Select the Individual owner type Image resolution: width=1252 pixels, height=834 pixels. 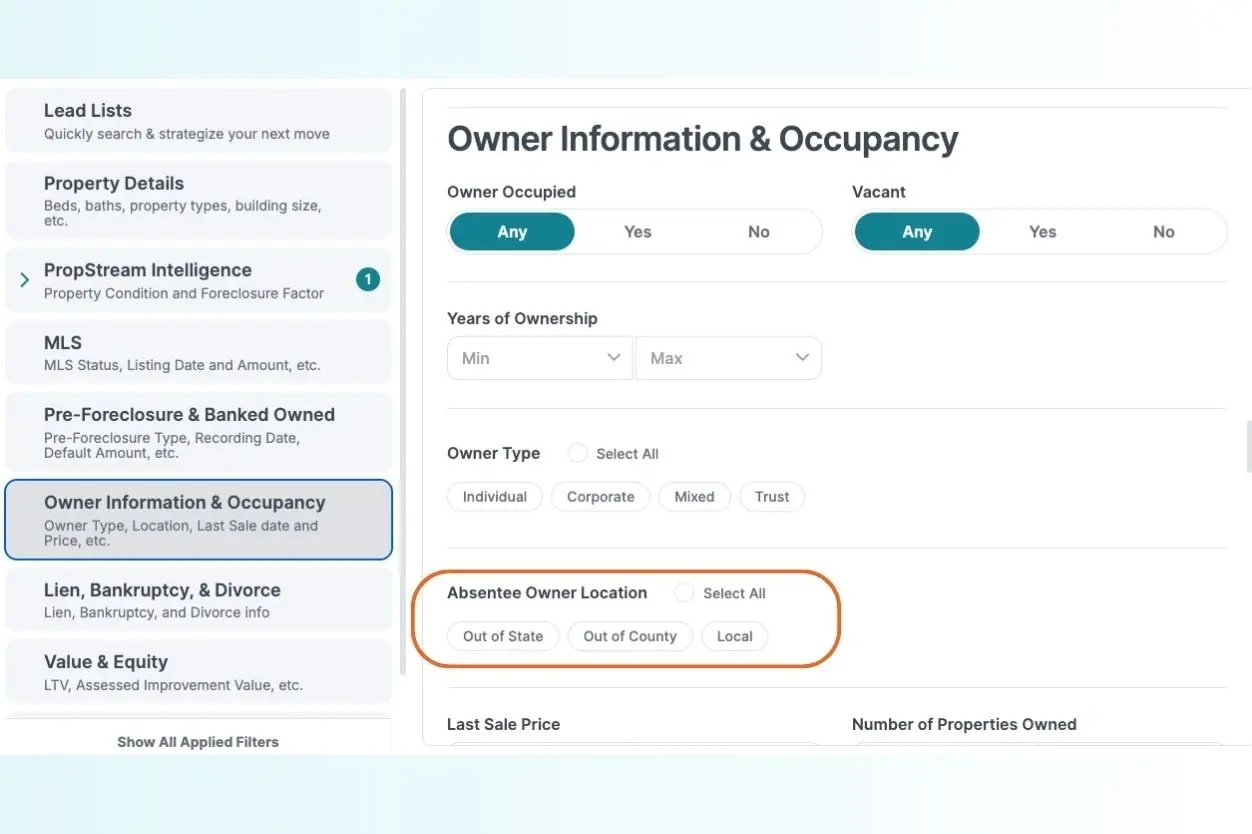click(494, 496)
